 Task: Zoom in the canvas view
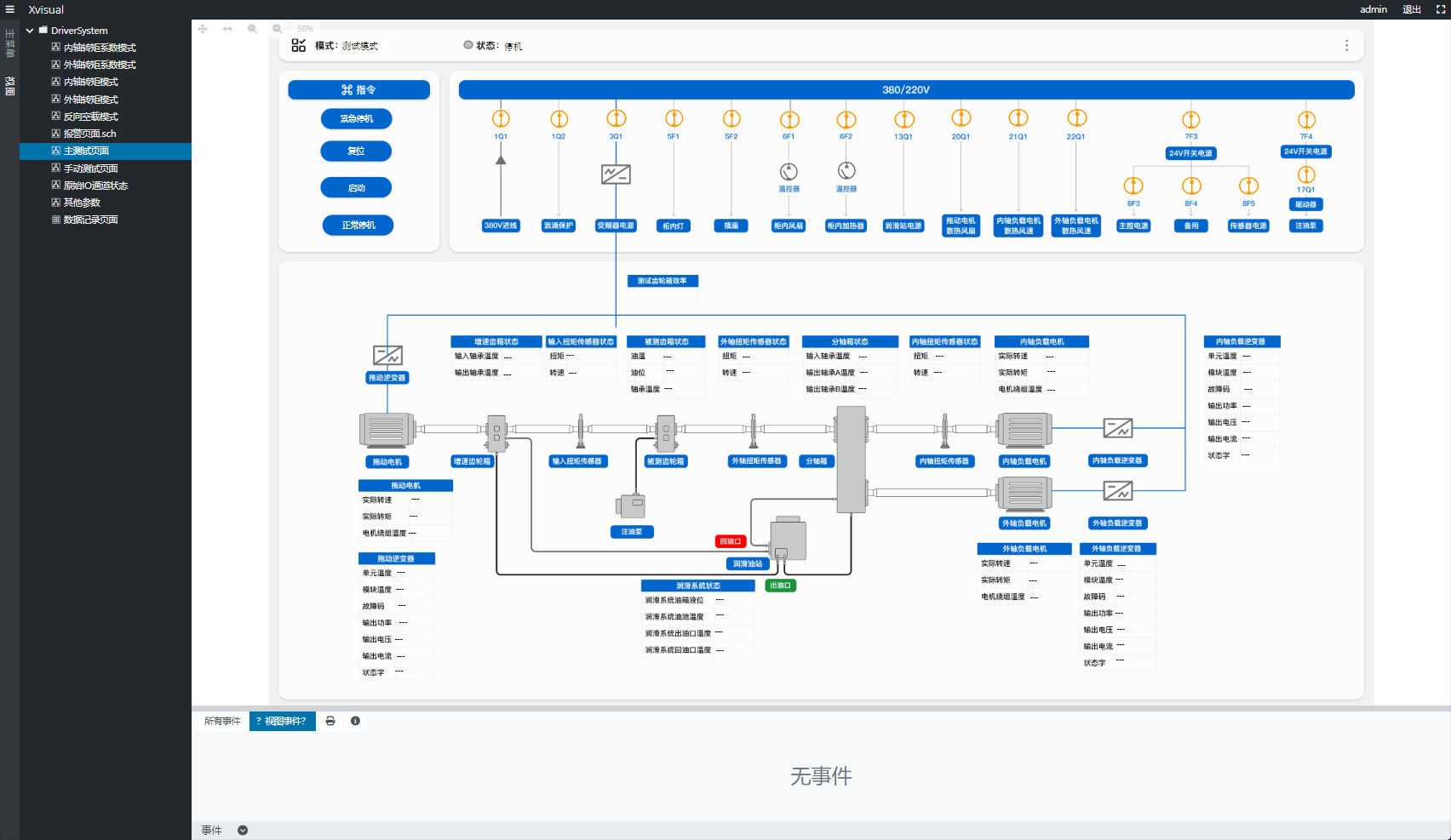[x=277, y=29]
